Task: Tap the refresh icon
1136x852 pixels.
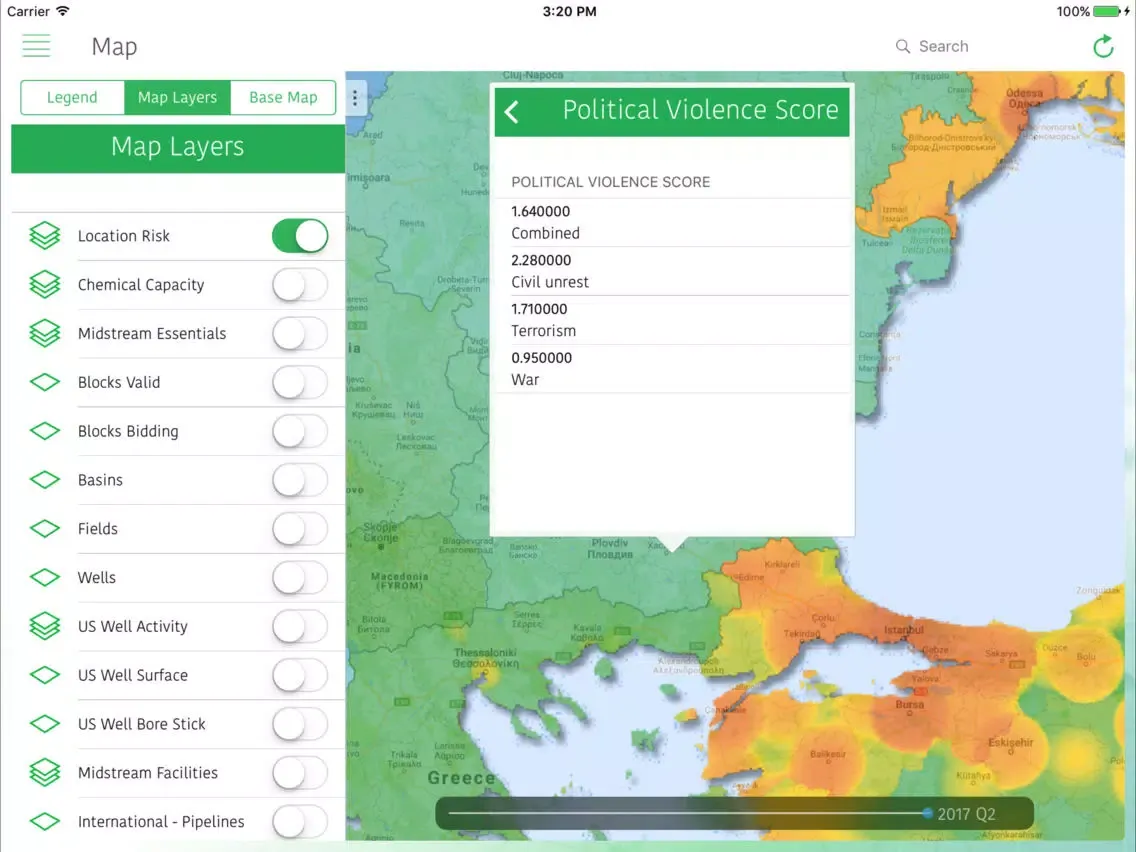Action: (1103, 46)
